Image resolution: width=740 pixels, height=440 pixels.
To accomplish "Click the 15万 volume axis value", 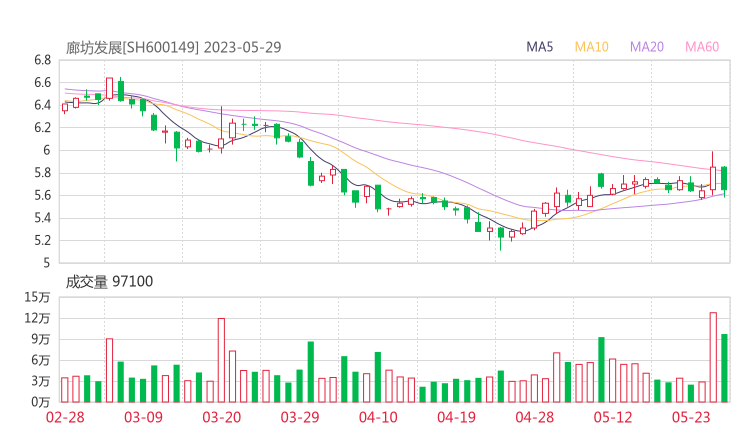I will click(37, 297).
